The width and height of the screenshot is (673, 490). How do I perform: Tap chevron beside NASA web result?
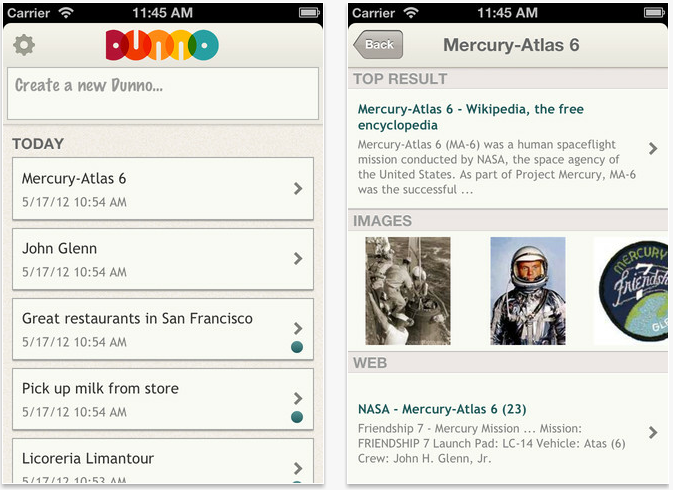pos(653,433)
